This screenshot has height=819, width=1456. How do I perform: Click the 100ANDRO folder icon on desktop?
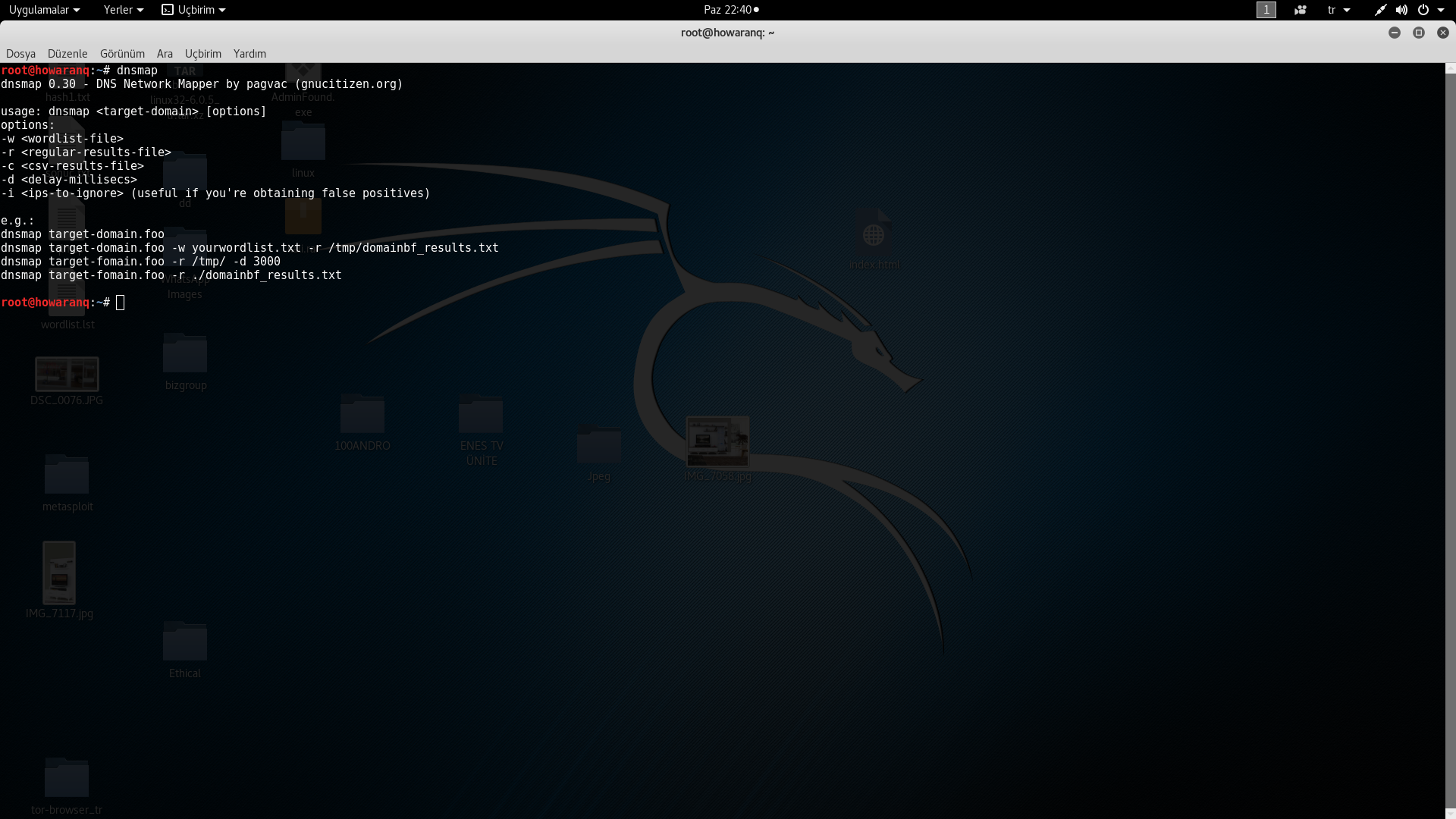point(362,414)
